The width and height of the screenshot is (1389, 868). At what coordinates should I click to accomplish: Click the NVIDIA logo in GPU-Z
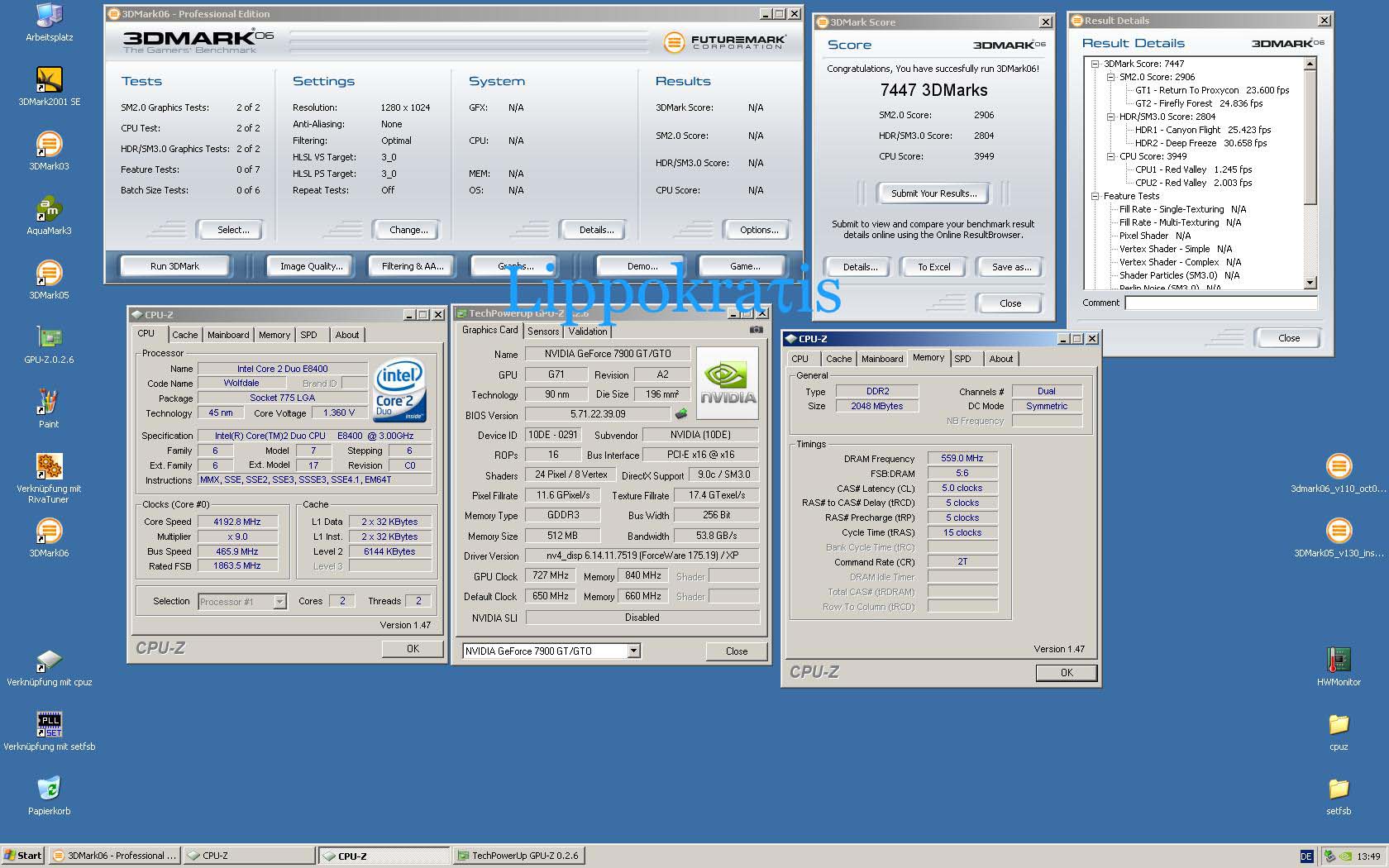(728, 383)
